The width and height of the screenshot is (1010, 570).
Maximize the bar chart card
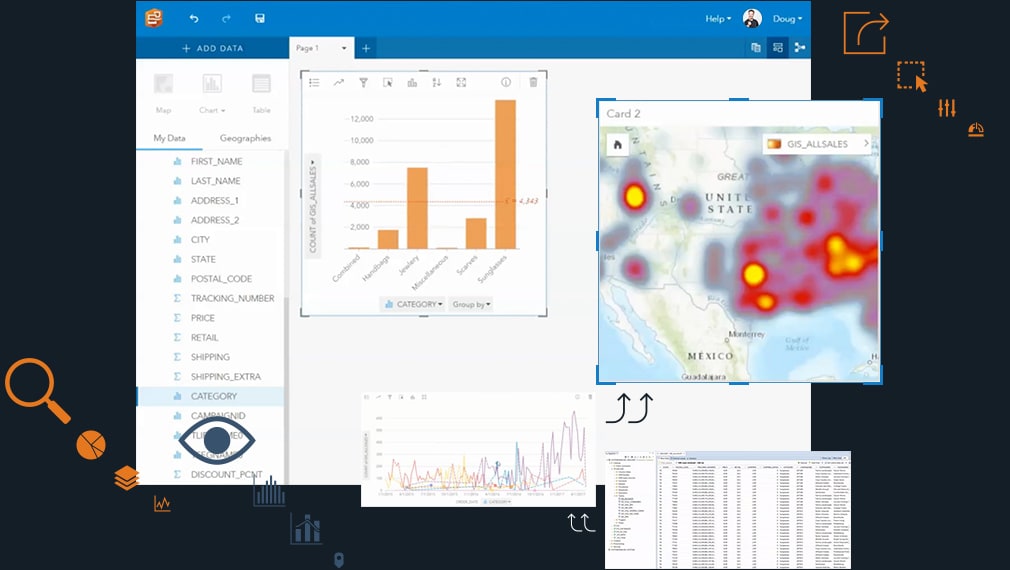461,82
